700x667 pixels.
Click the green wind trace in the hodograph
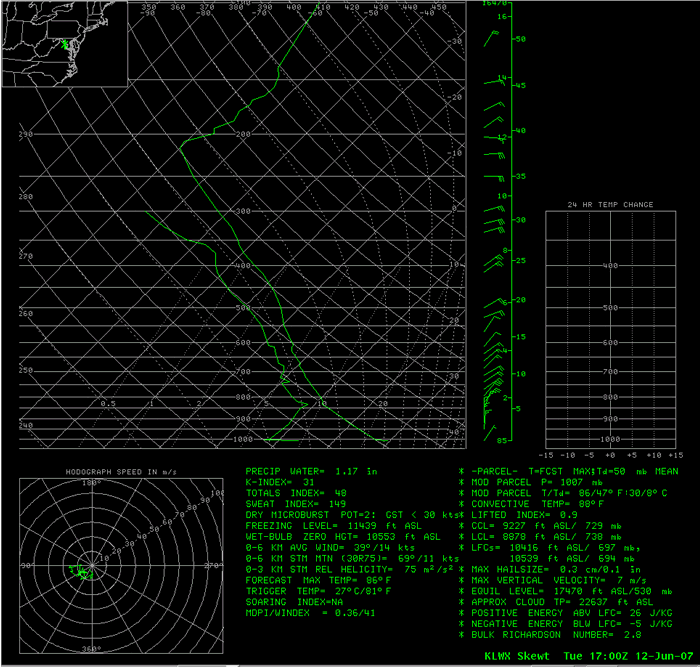[x=81, y=571]
